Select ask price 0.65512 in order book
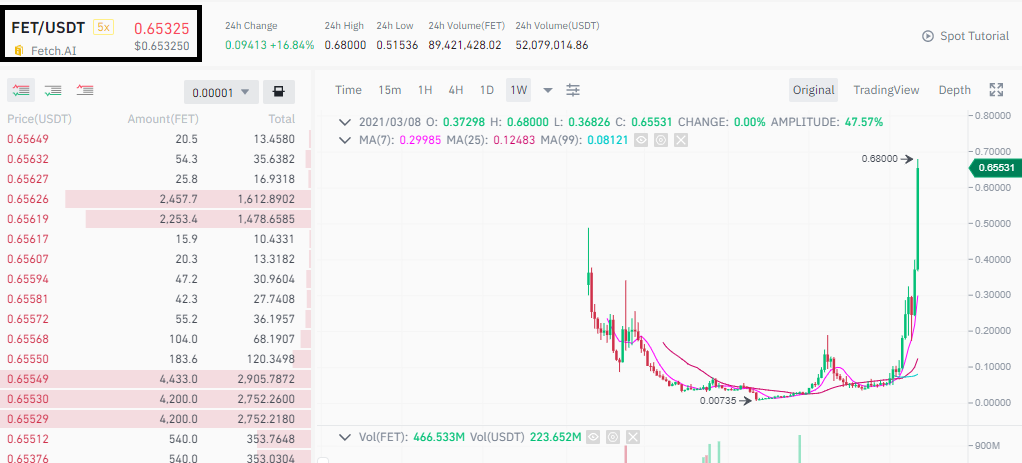This screenshot has height=463, width=1022. [28, 439]
